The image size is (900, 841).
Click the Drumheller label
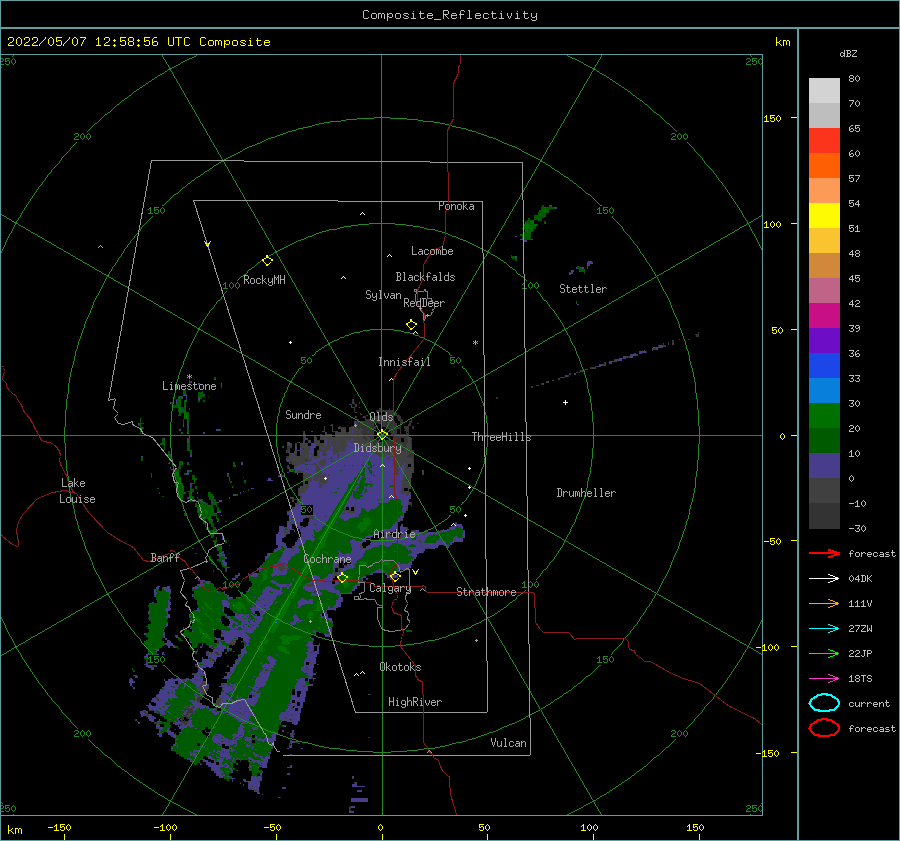click(x=586, y=493)
